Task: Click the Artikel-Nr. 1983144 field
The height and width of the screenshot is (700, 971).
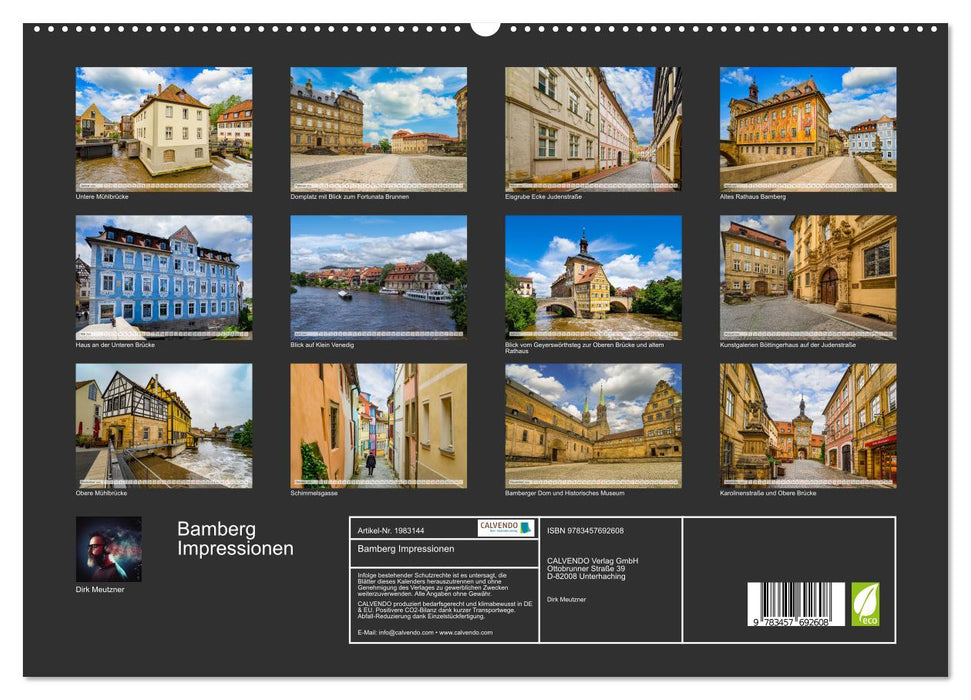Action: click(x=390, y=531)
